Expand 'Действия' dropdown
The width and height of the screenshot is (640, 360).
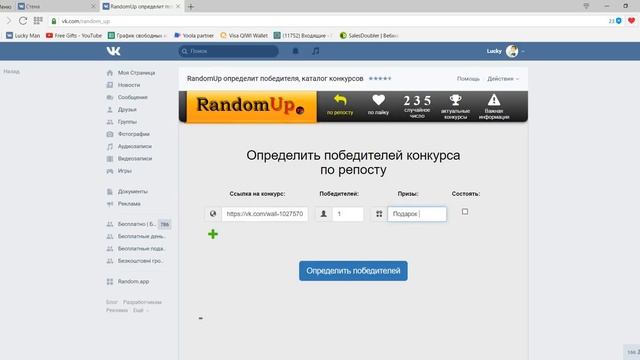coord(503,79)
